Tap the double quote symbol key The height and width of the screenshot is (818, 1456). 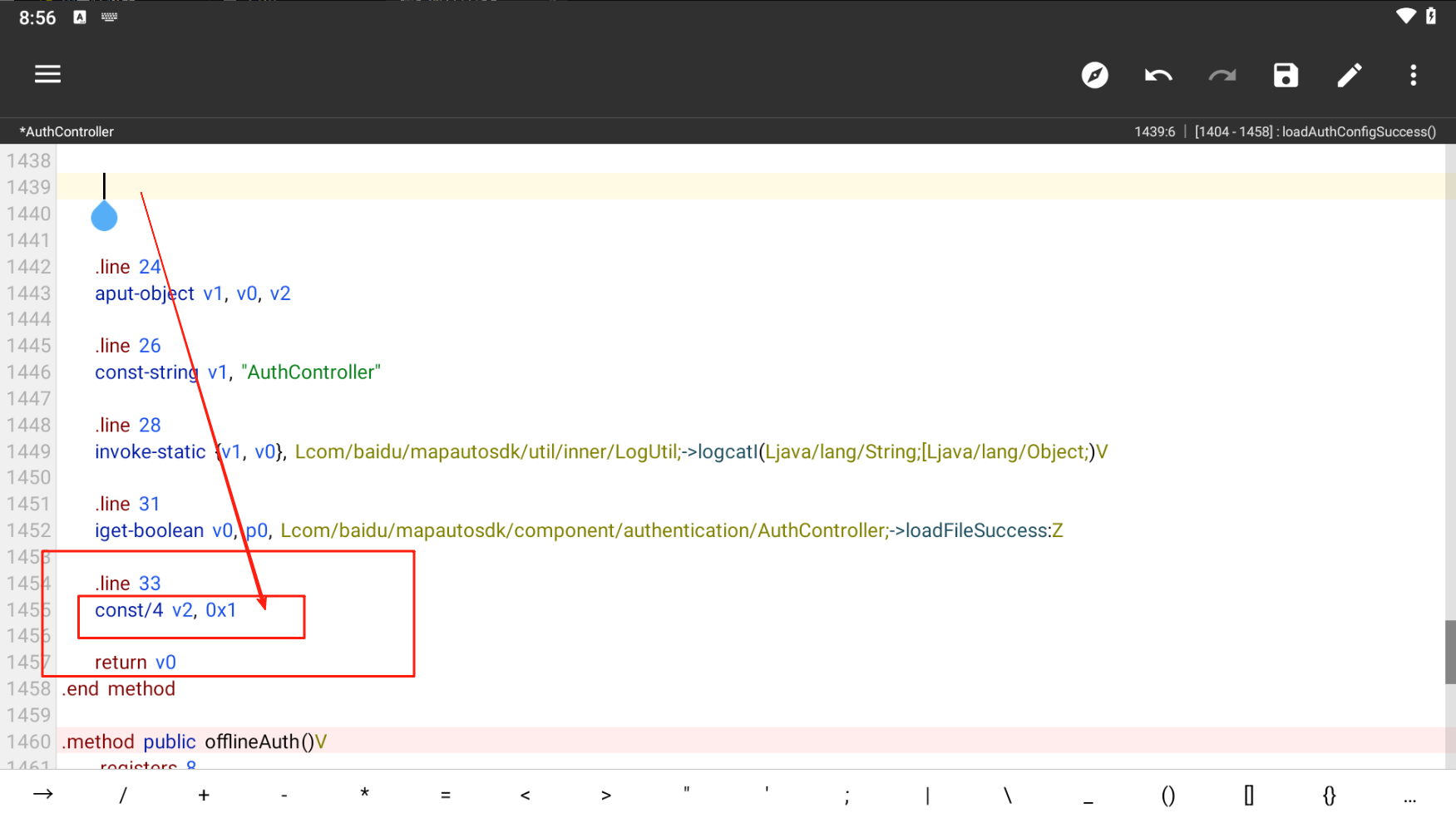687,791
